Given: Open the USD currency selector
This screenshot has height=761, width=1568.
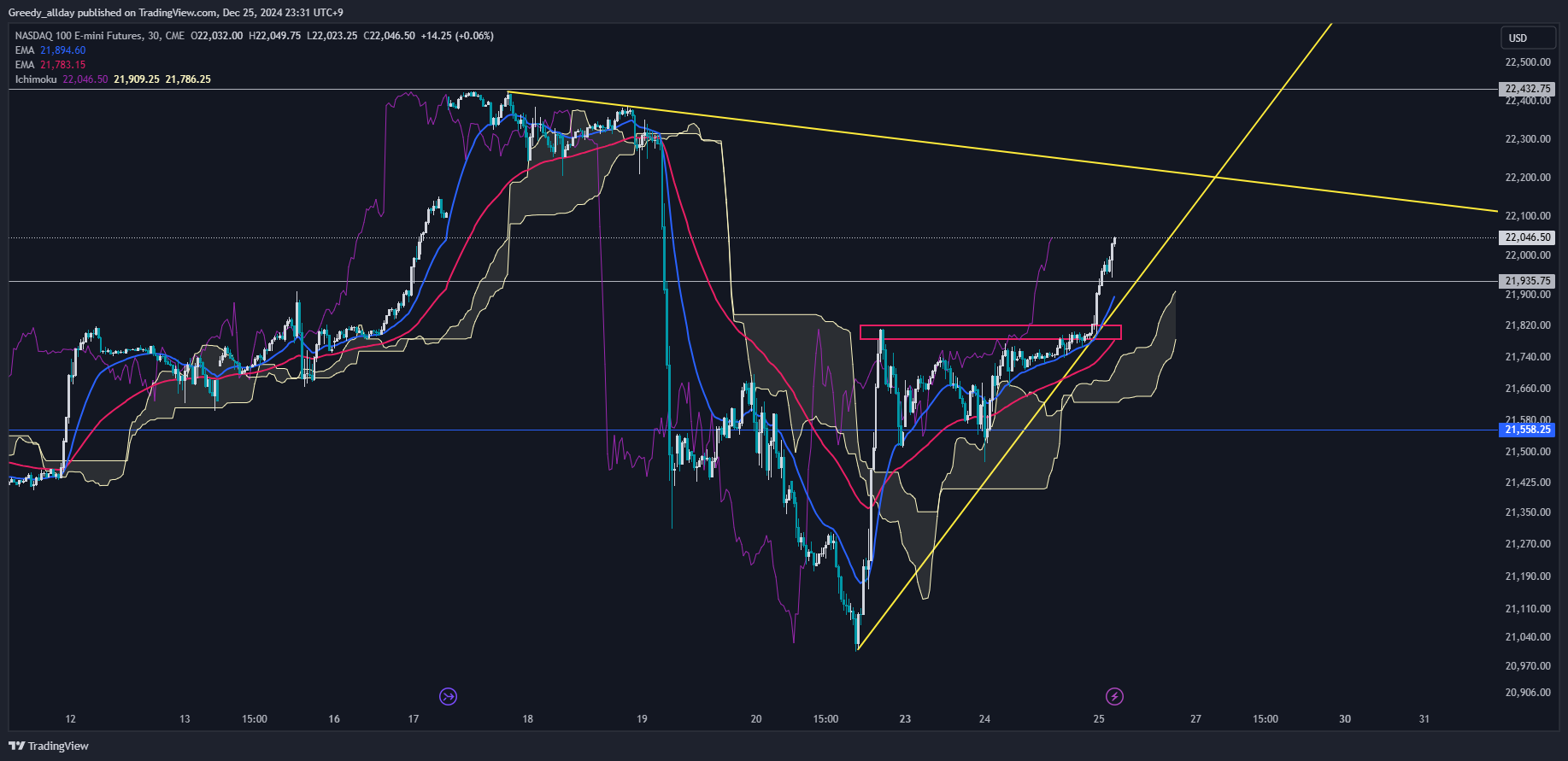Looking at the screenshot, I should click(1528, 38).
